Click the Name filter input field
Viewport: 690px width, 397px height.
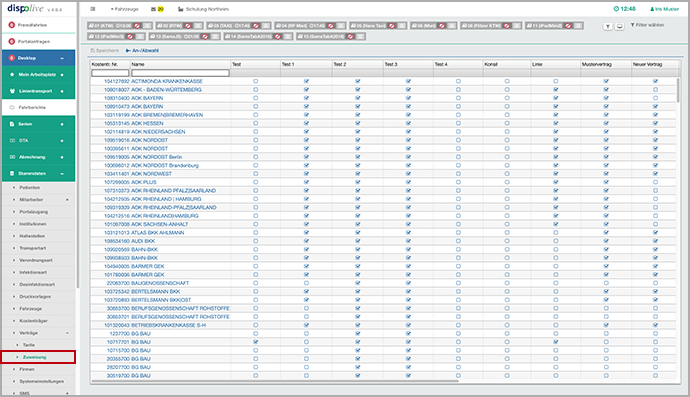(x=180, y=73)
